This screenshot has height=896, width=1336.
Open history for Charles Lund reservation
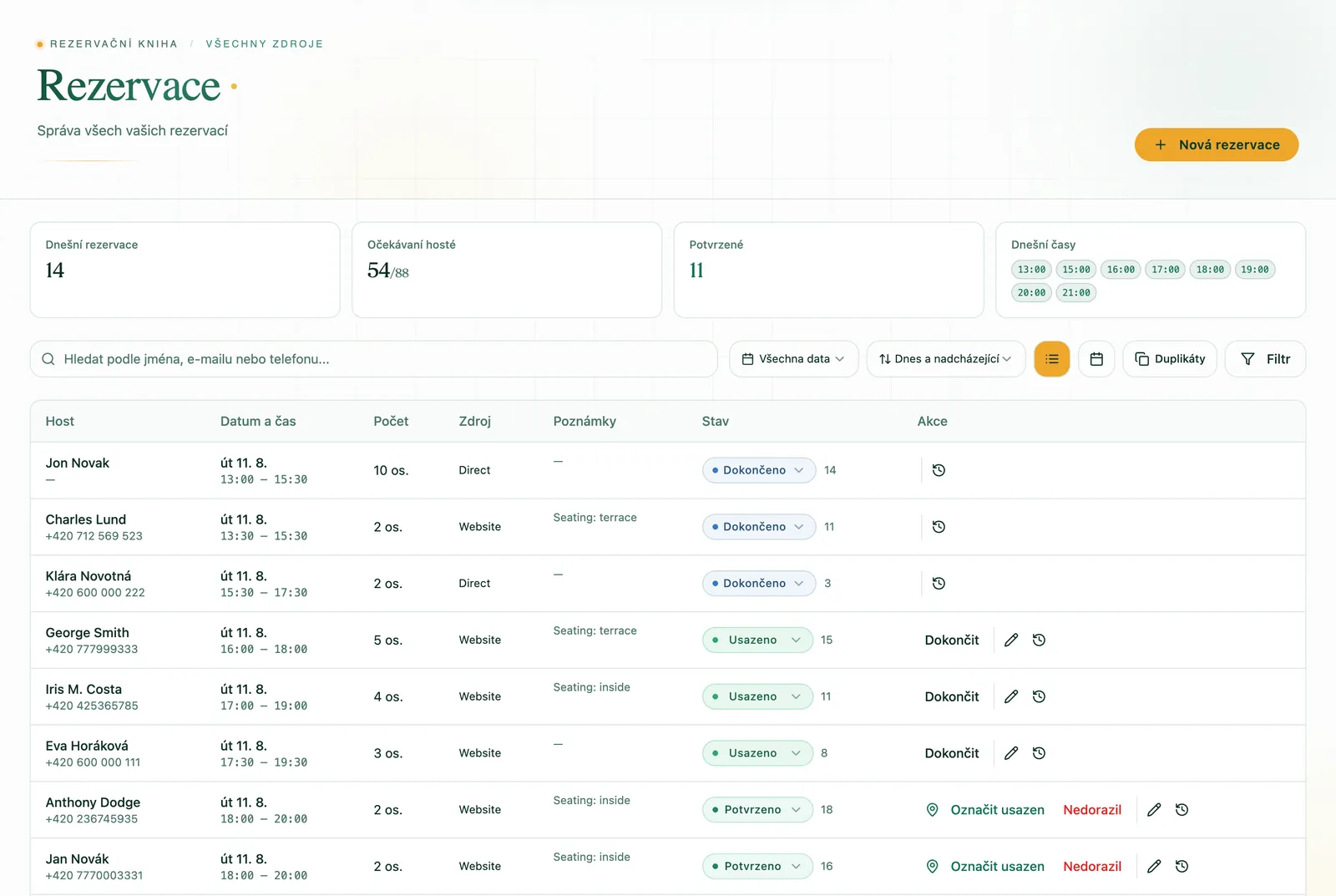coord(939,527)
